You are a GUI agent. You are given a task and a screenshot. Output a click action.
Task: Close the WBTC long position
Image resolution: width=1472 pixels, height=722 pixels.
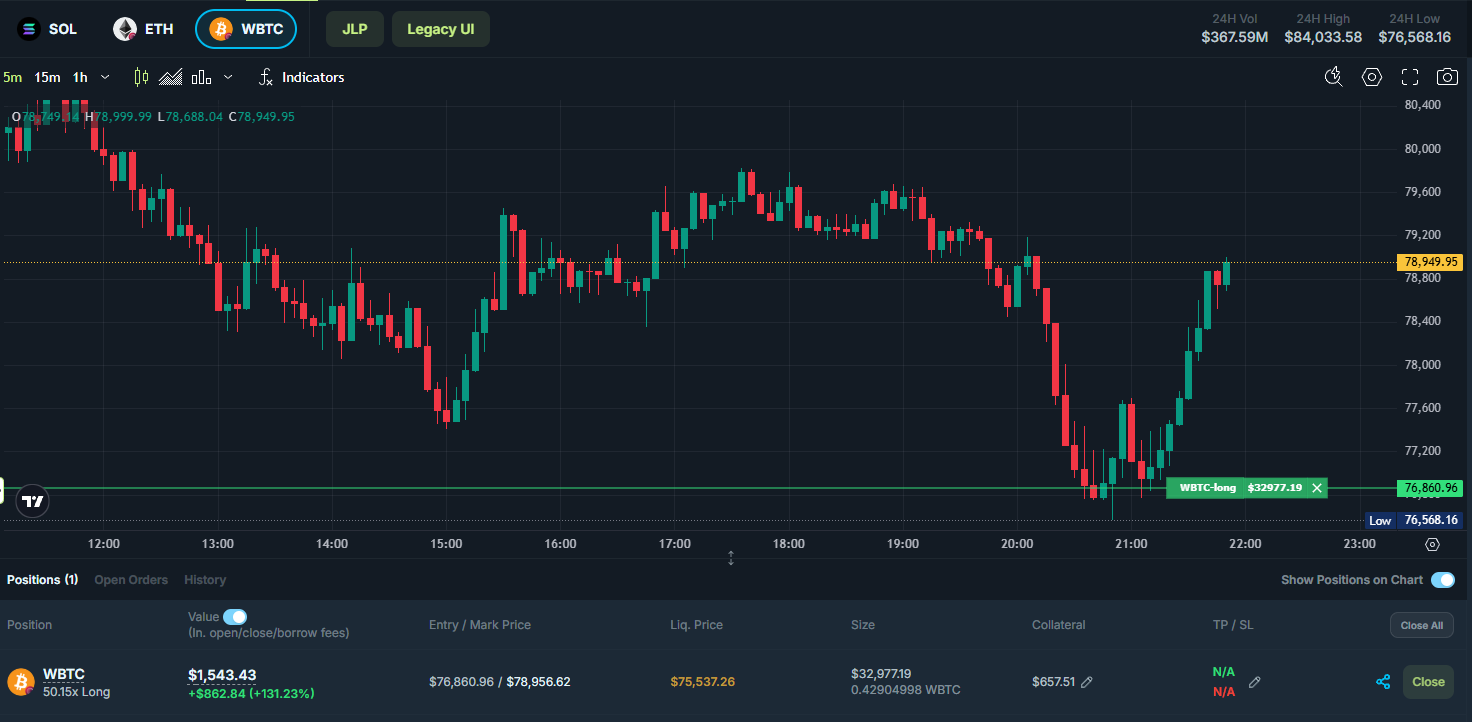click(x=1428, y=682)
